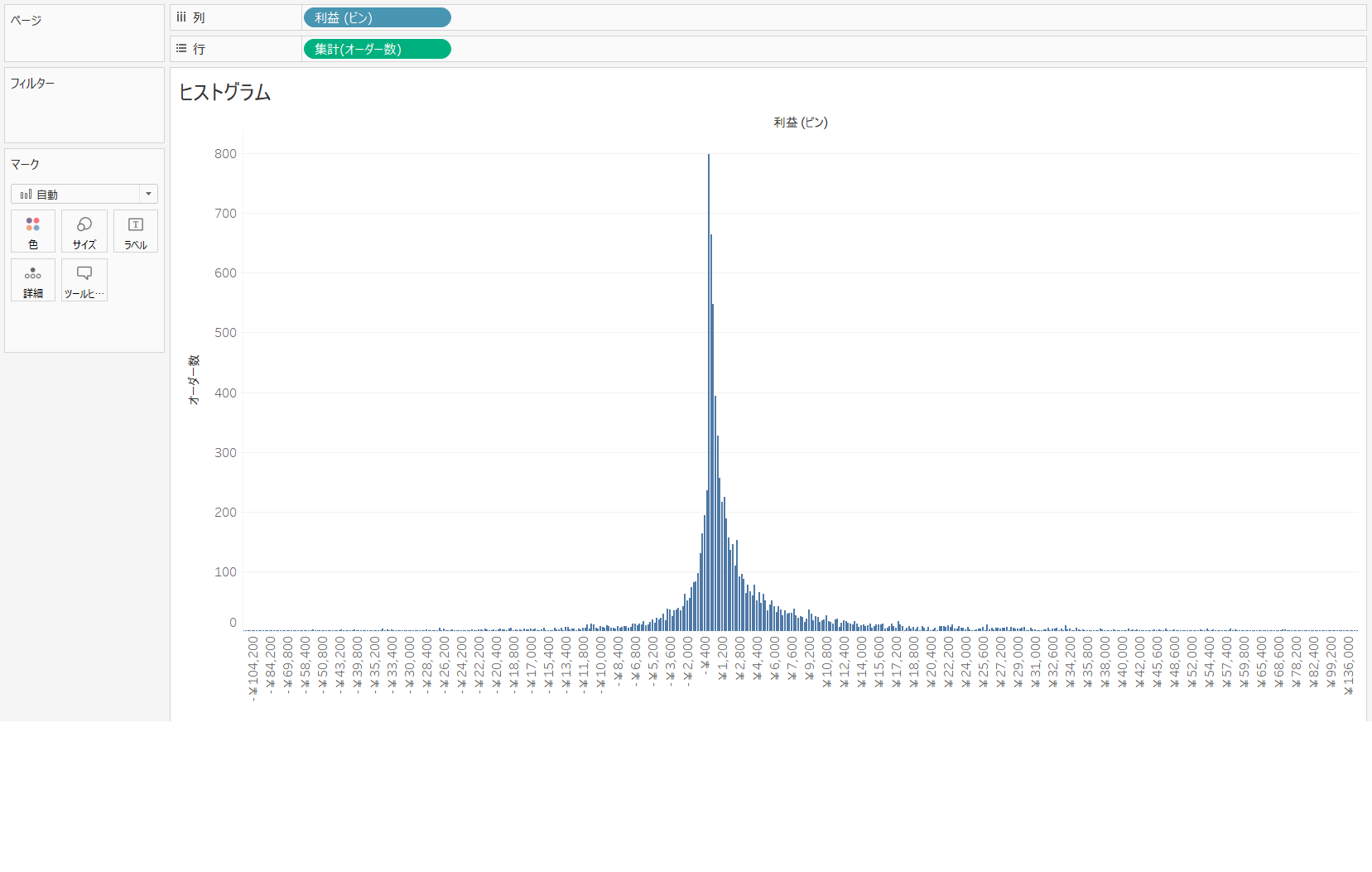Click the 800 tick on the y-axis
Screen dimensions: 1372x872
click(225, 154)
